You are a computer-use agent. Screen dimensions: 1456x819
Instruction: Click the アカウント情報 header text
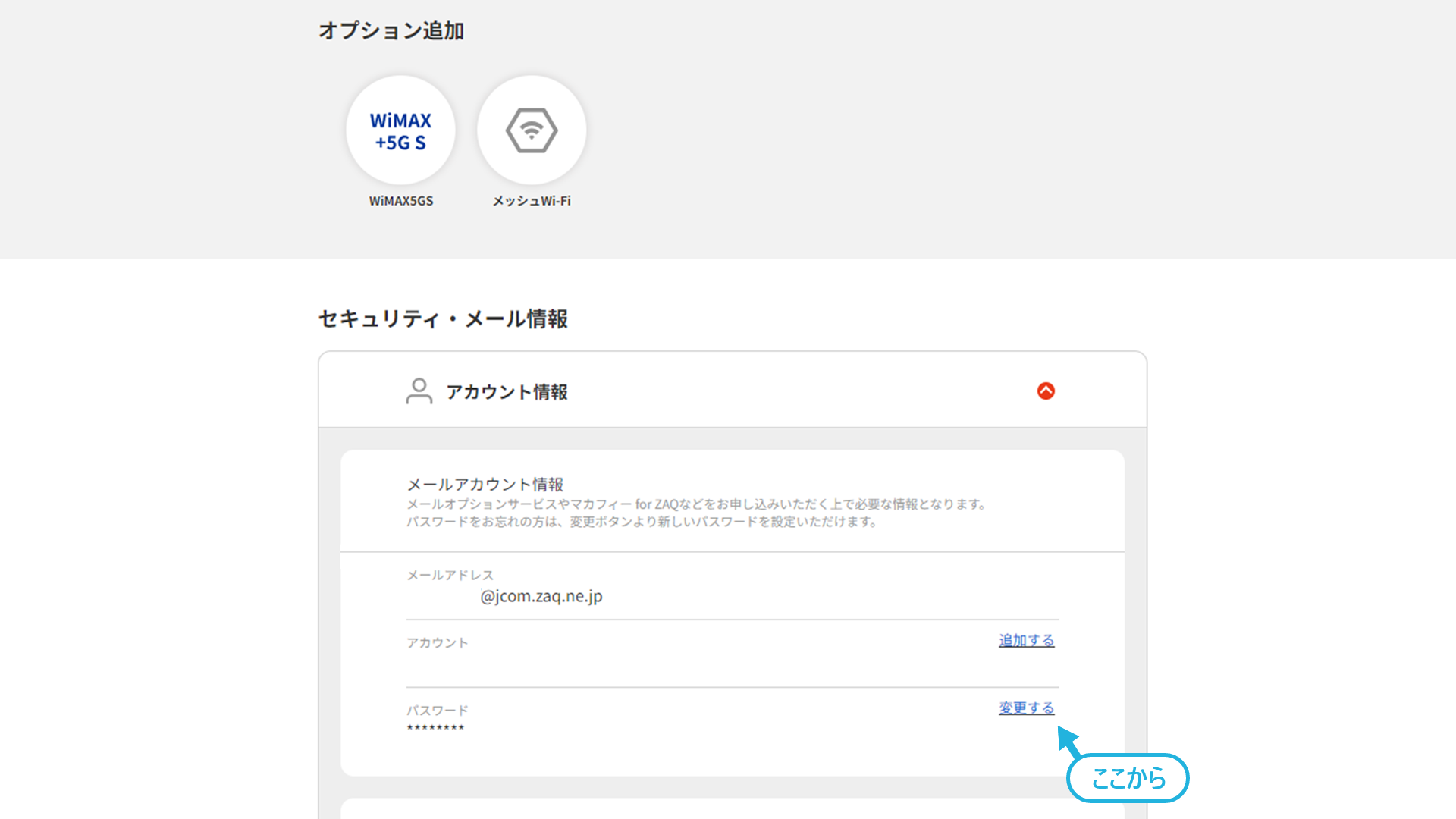507,392
